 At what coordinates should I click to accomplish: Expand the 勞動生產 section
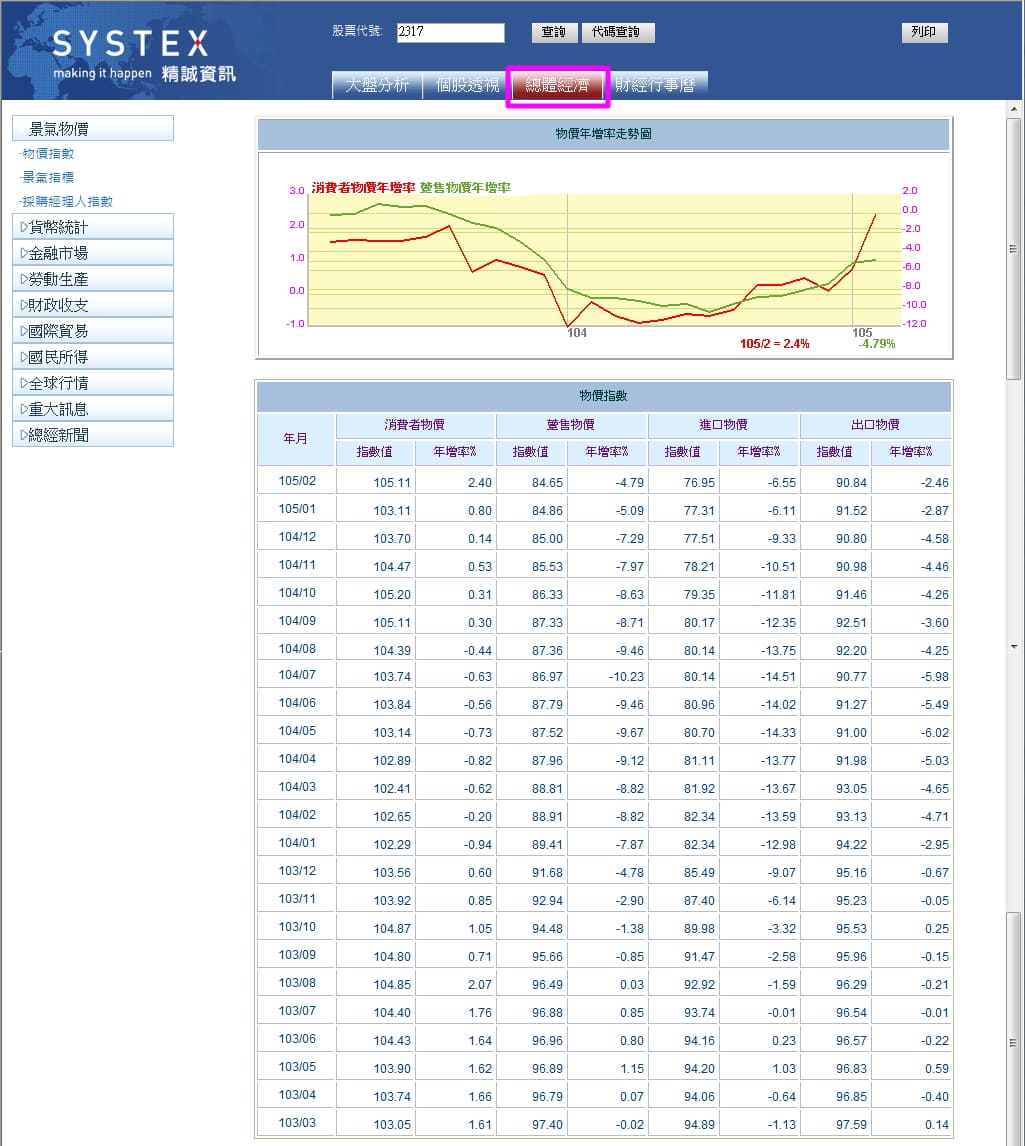(x=93, y=279)
